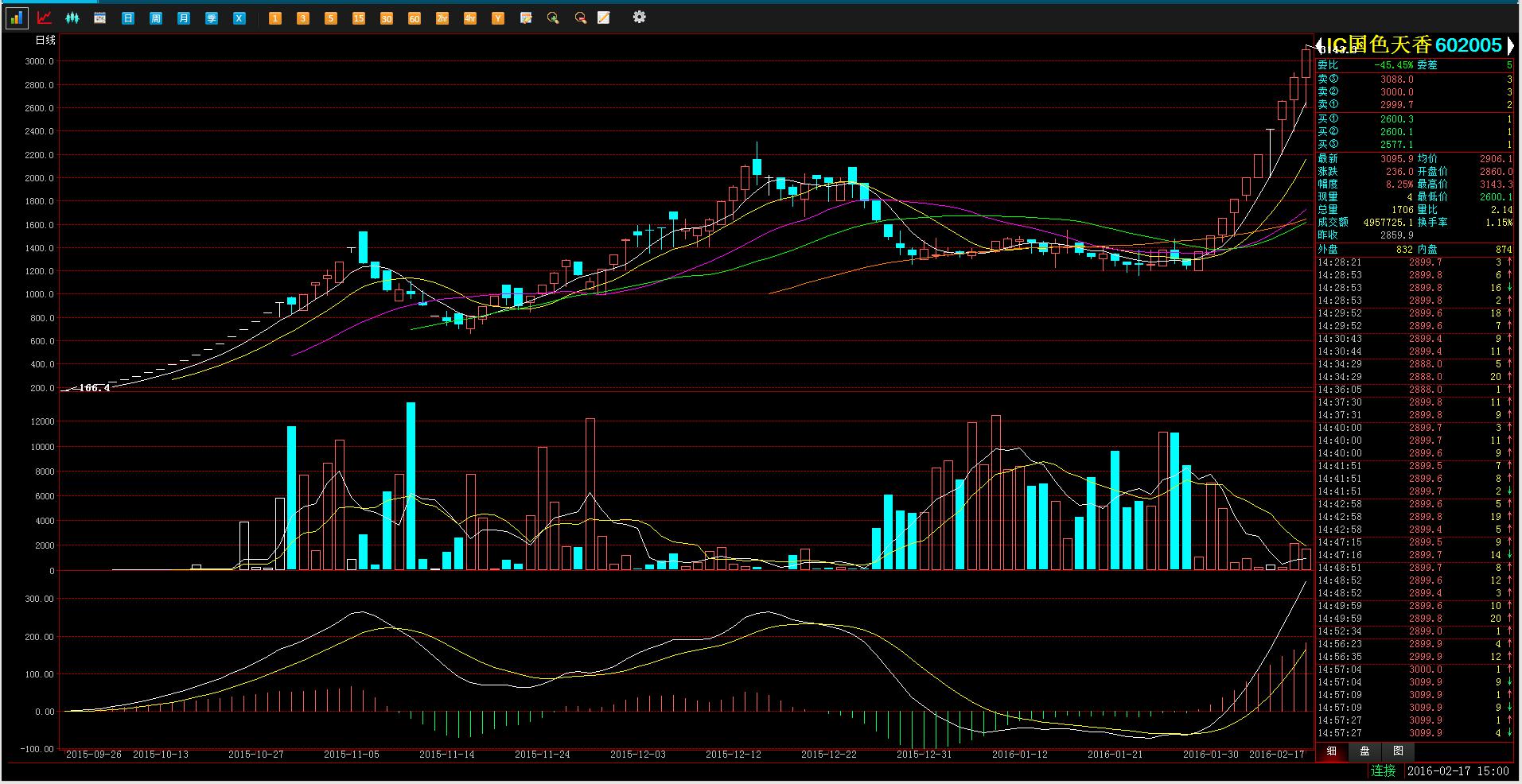Click the 14:56:35 trade row

1415,657
